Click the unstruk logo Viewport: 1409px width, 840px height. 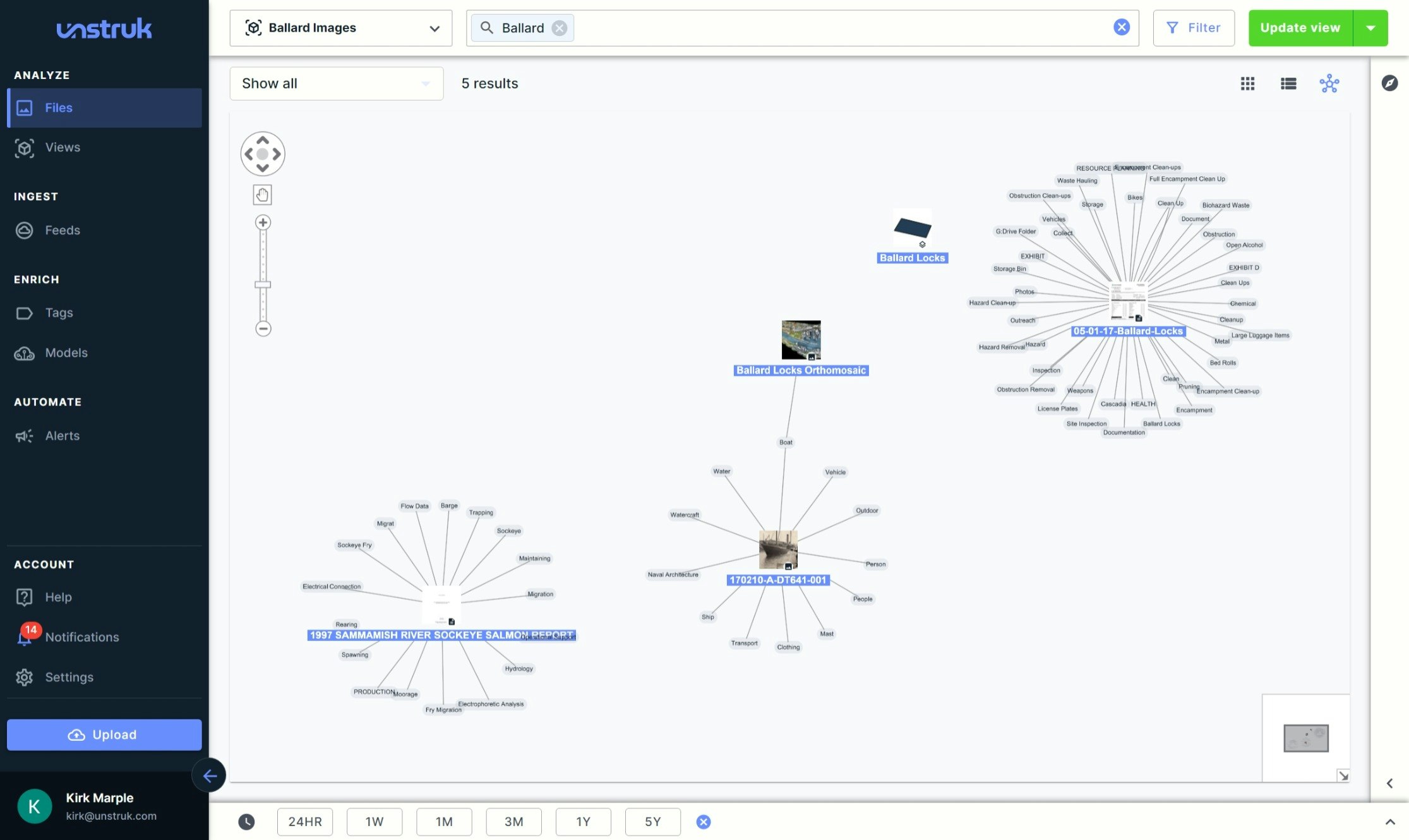tap(104, 28)
